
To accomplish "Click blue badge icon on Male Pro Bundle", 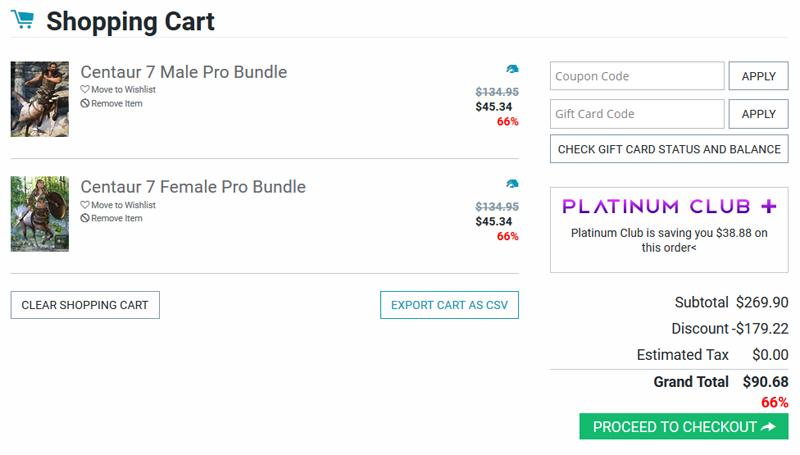I will 512,69.
